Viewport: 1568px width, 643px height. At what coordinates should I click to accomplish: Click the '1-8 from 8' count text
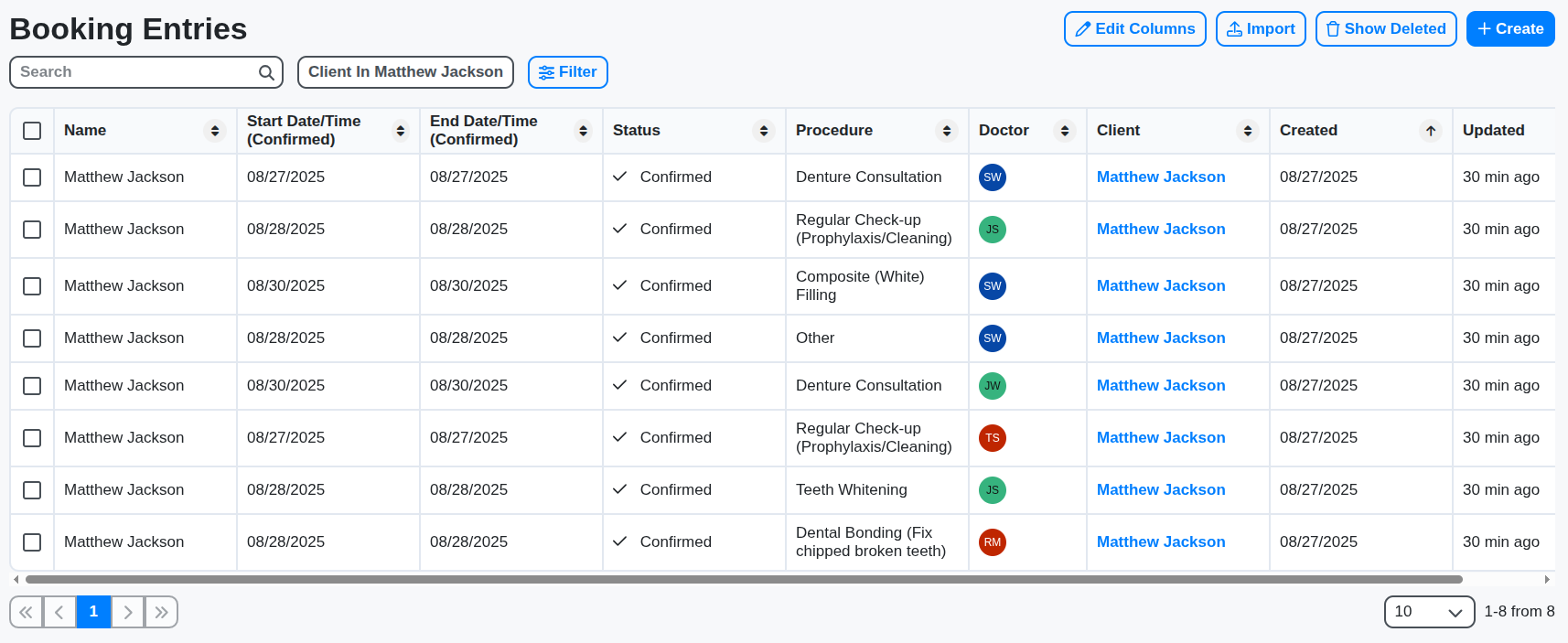pyautogui.click(x=1520, y=612)
